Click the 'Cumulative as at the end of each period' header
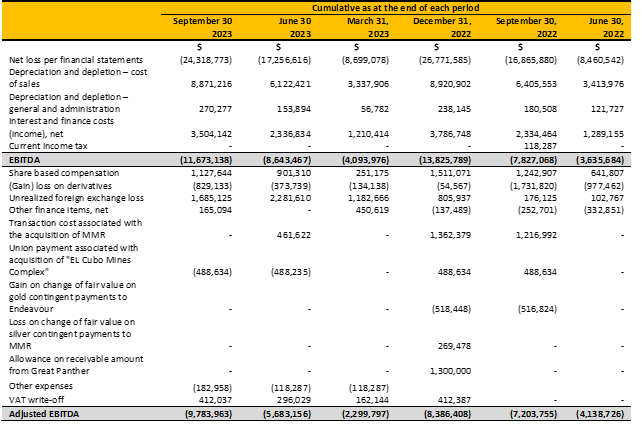 (x=395, y=8)
